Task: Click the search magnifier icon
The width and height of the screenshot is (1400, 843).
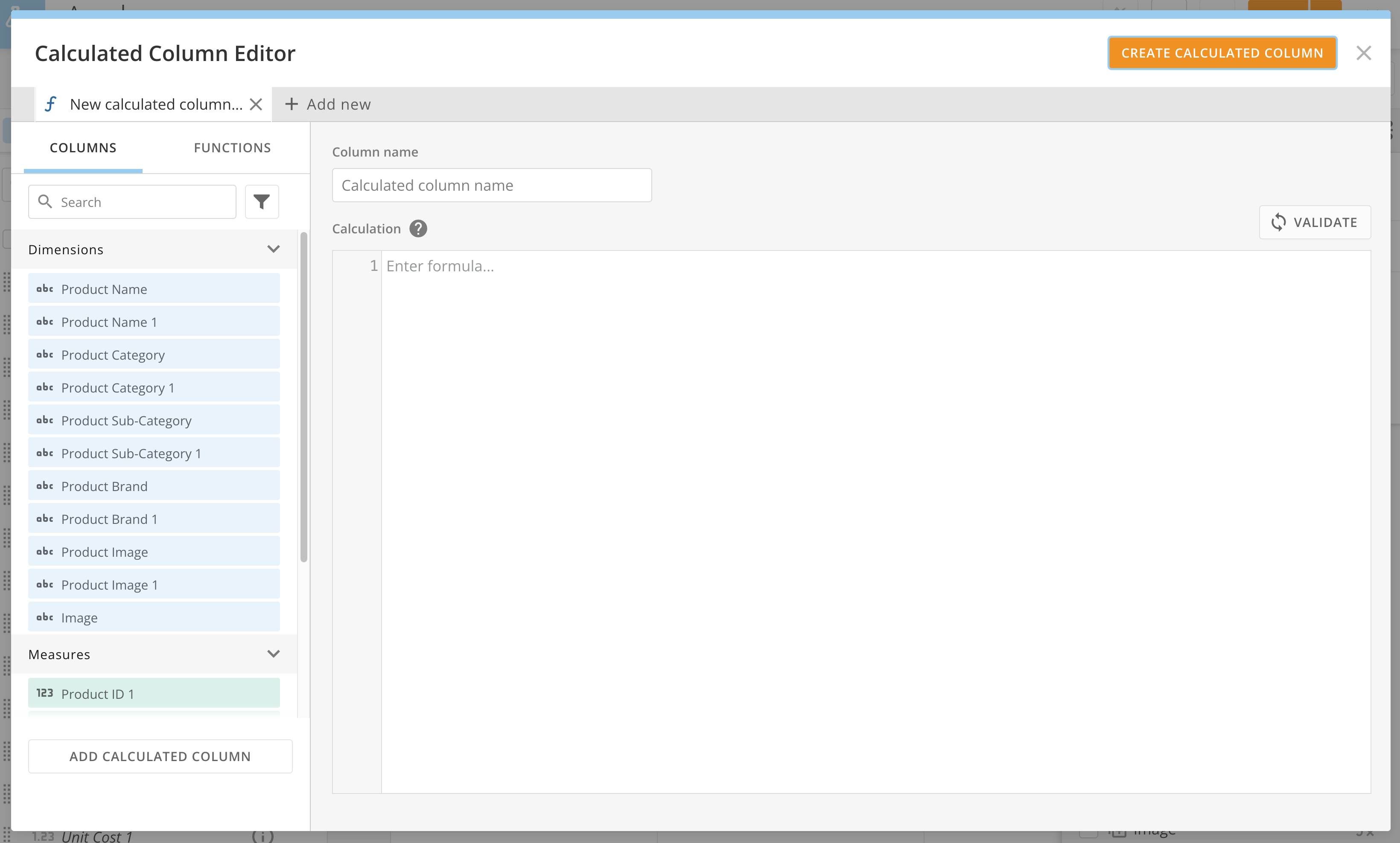Action: [45, 202]
